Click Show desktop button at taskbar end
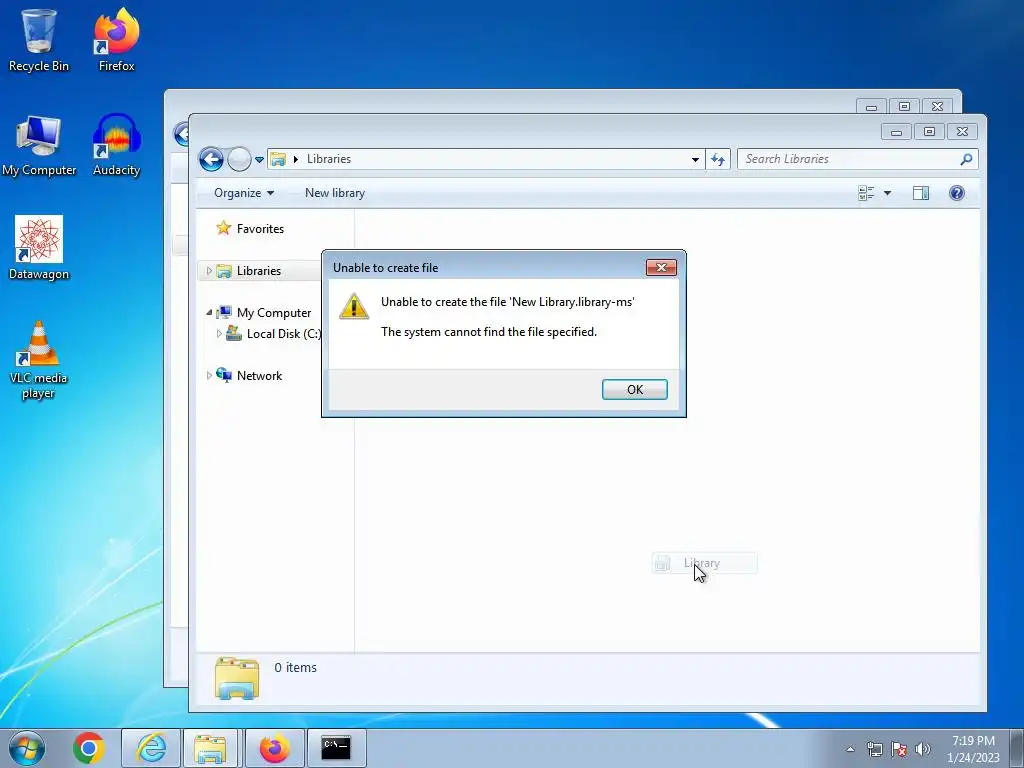The height and width of the screenshot is (768, 1024). click(x=1017, y=748)
